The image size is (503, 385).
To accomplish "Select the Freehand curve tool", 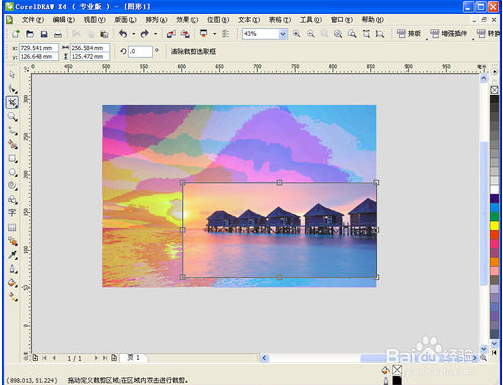I will [12, 131].
